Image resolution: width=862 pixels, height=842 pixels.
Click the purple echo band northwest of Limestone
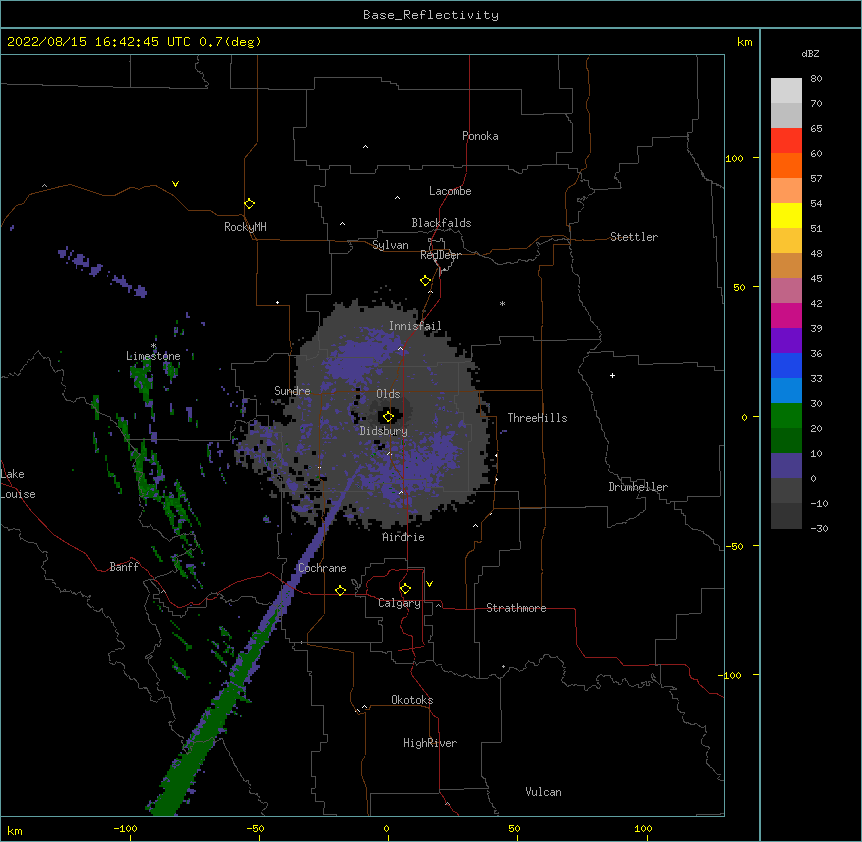point(102,272)
